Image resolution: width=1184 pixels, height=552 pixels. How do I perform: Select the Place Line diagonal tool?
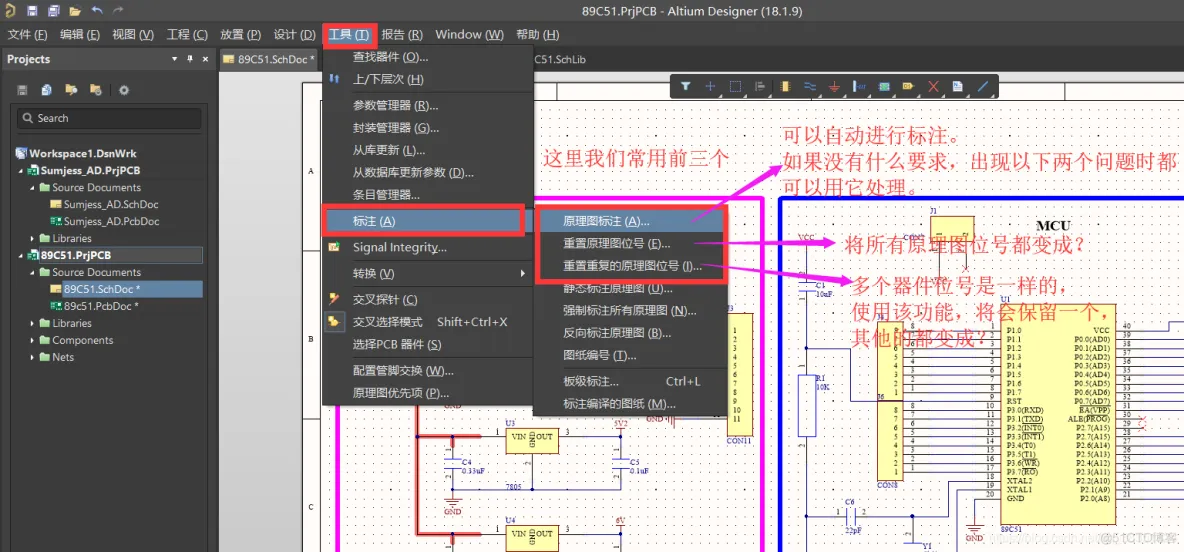point(982,87)
